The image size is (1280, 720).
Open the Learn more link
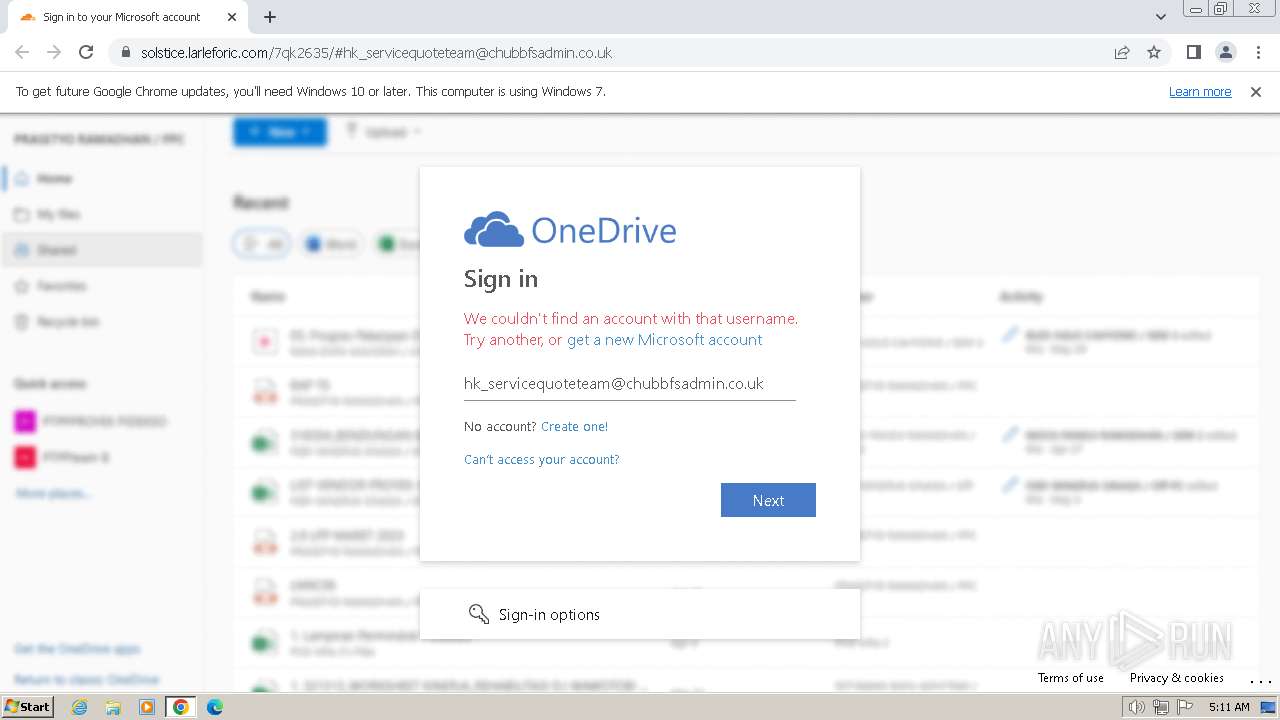coord(1200,92)
